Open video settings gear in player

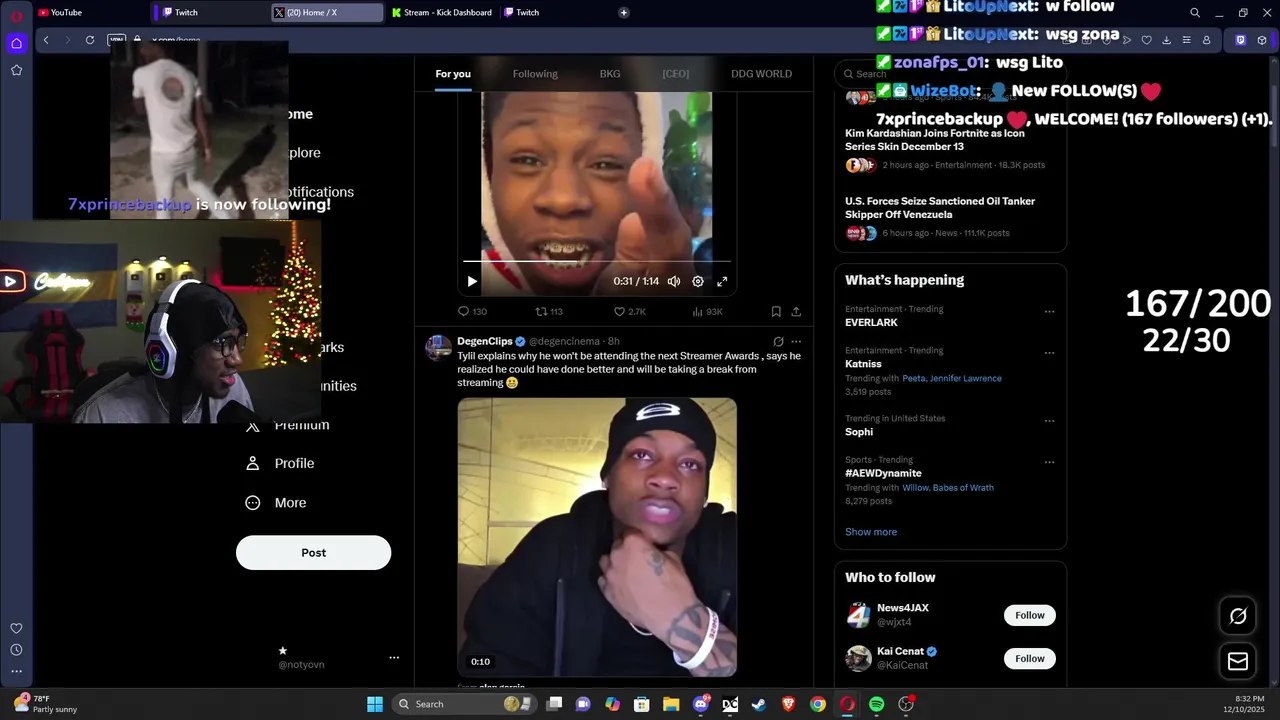point(698,281)
